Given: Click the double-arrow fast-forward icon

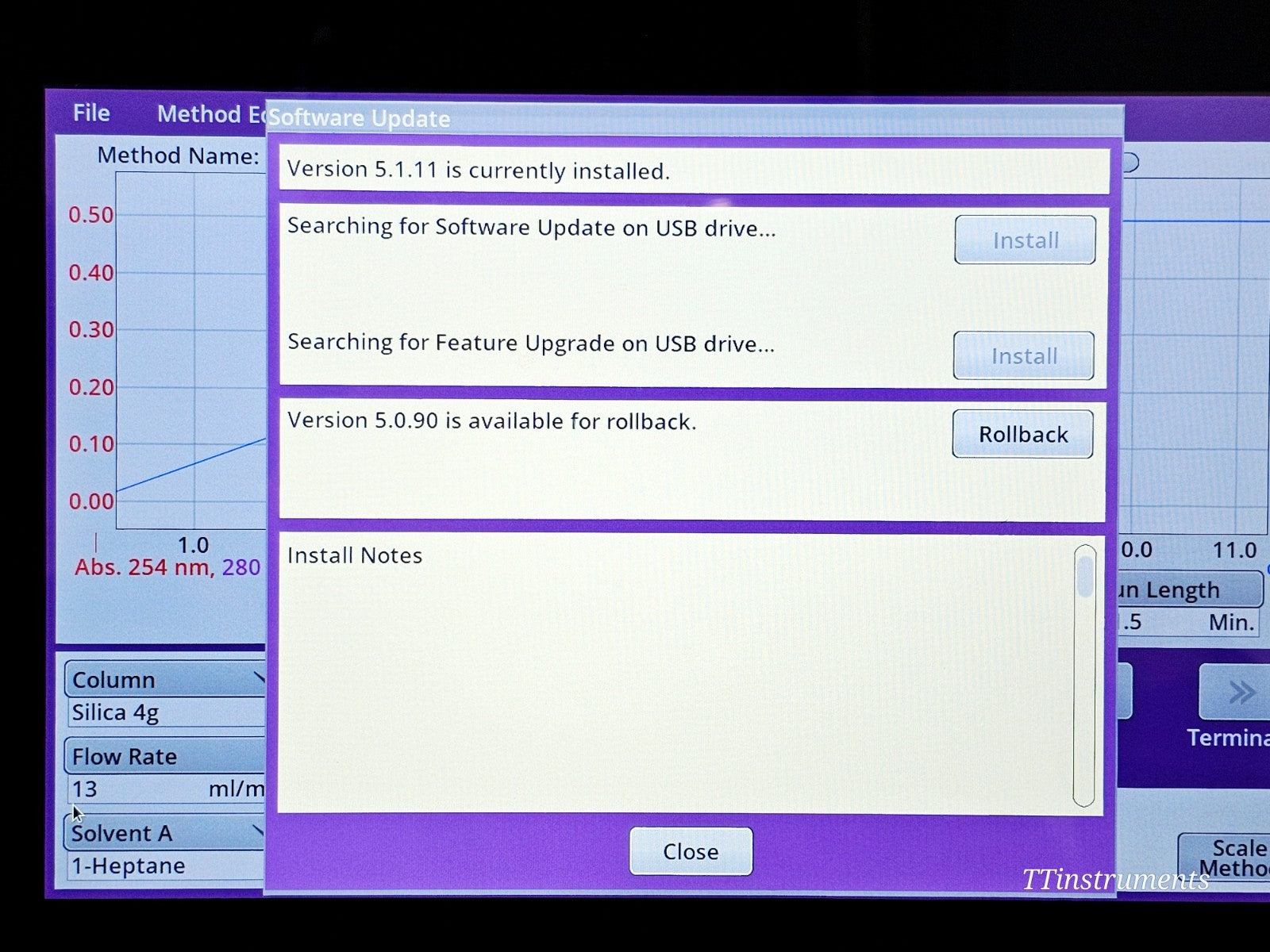Looking at the screenshot, I should [1240, 693].
